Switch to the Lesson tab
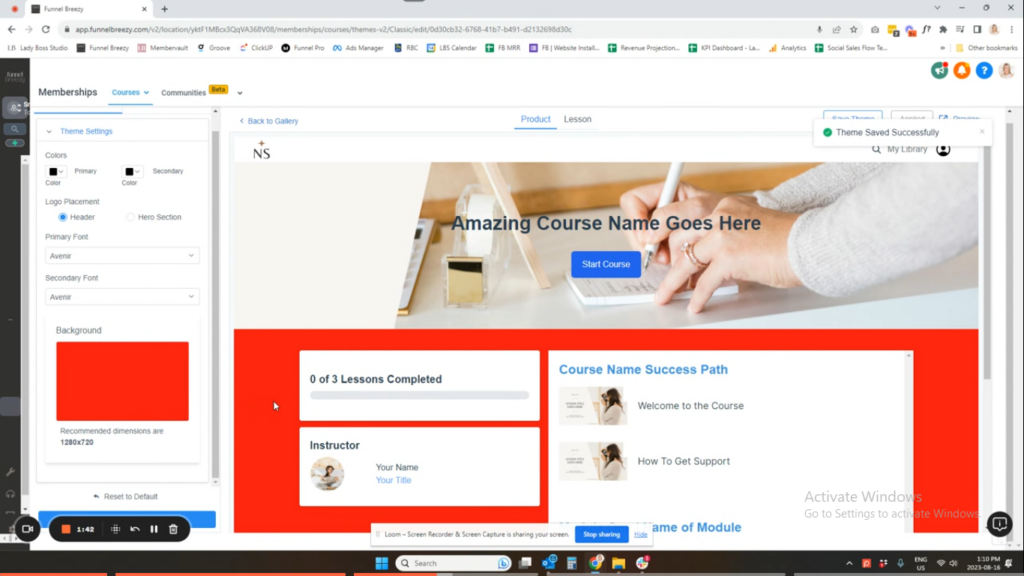The height and width of the screenshot is (576, 1024). tap(577, 119)
